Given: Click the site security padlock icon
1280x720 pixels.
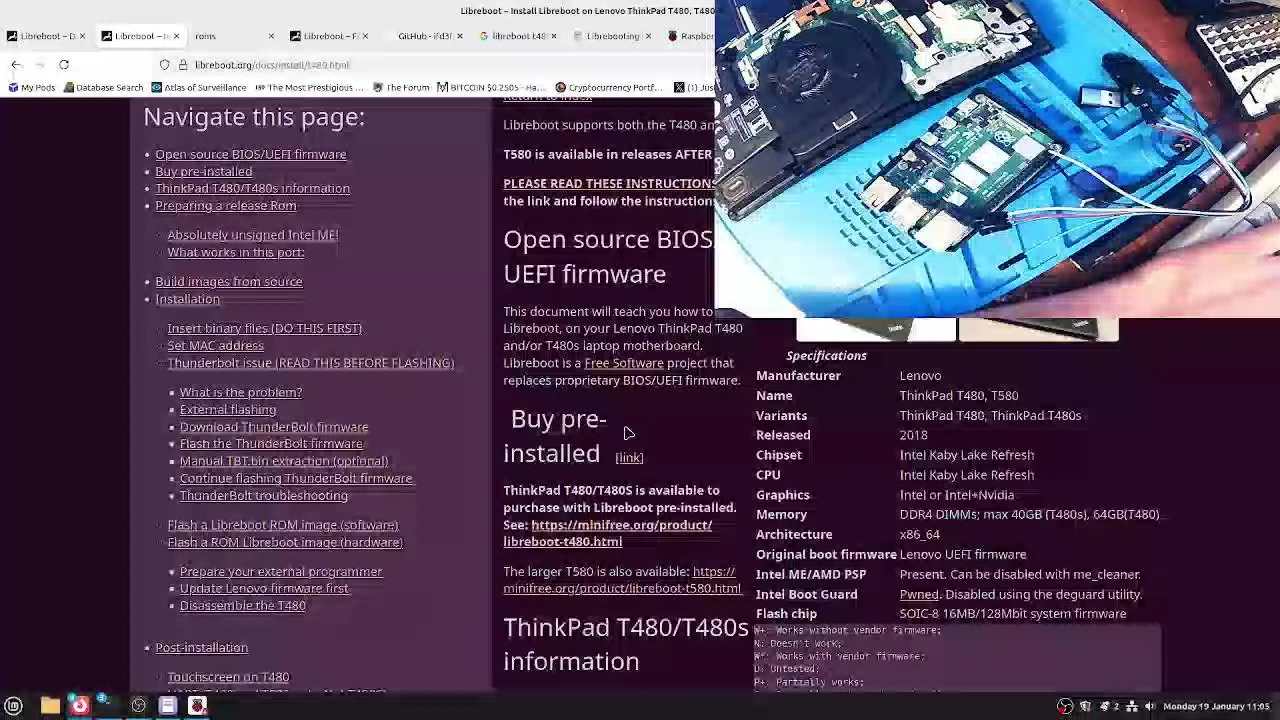Looking at the screenshot, I should pyautogui.click(x=183, y=65).
